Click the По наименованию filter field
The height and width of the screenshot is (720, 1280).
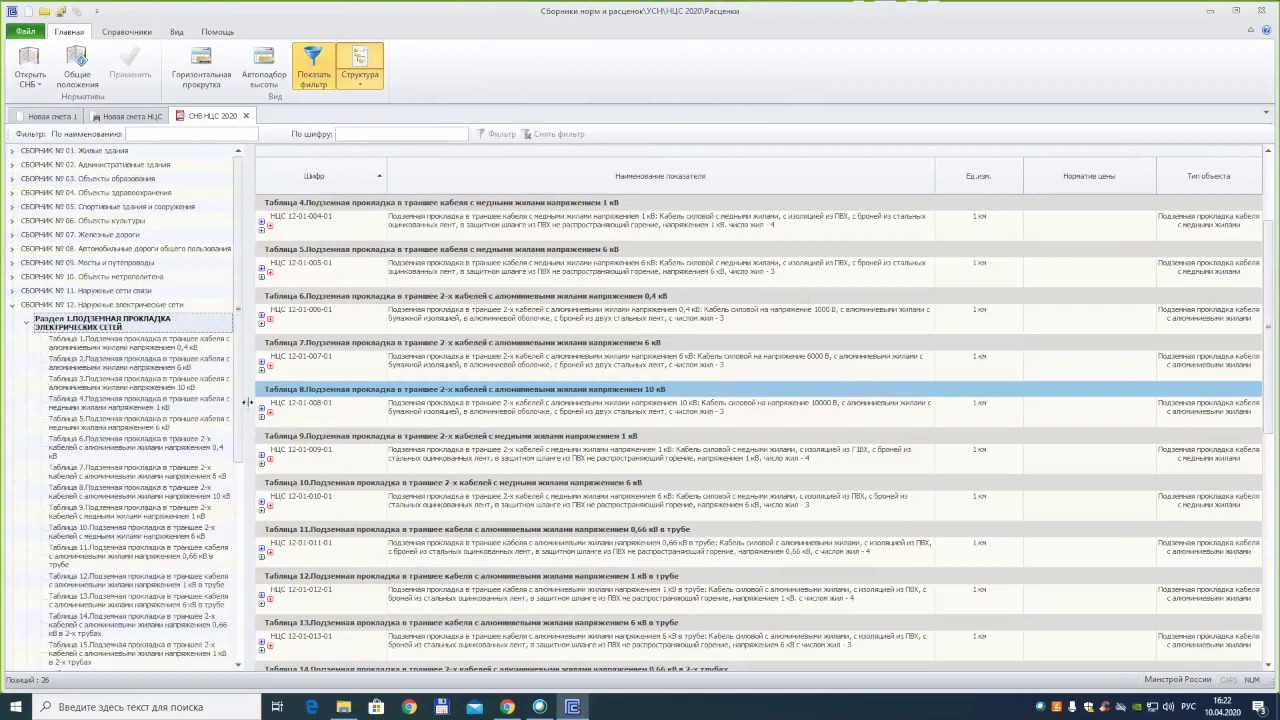[190, 134]
